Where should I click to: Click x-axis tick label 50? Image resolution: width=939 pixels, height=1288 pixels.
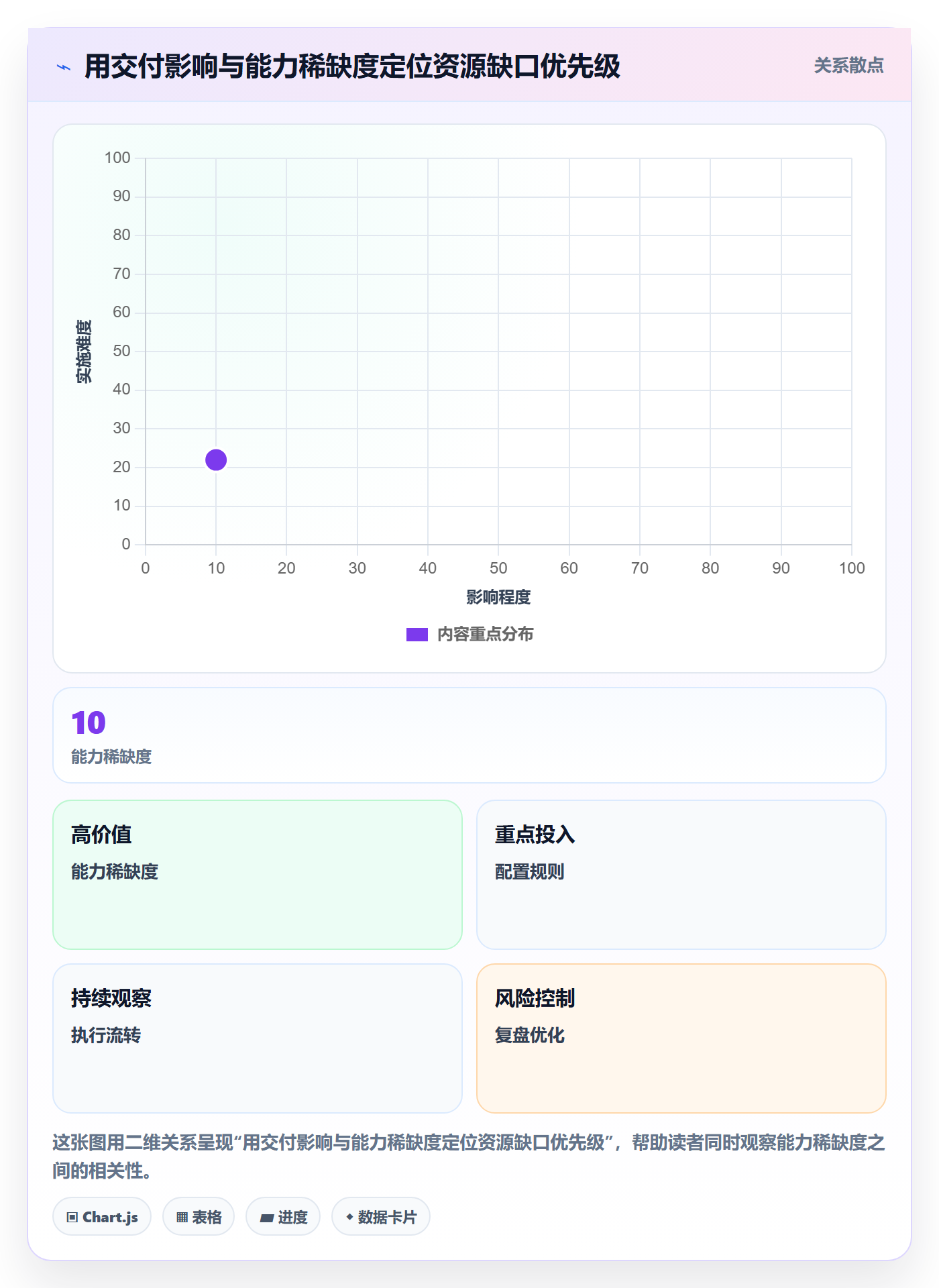(498, 568)
